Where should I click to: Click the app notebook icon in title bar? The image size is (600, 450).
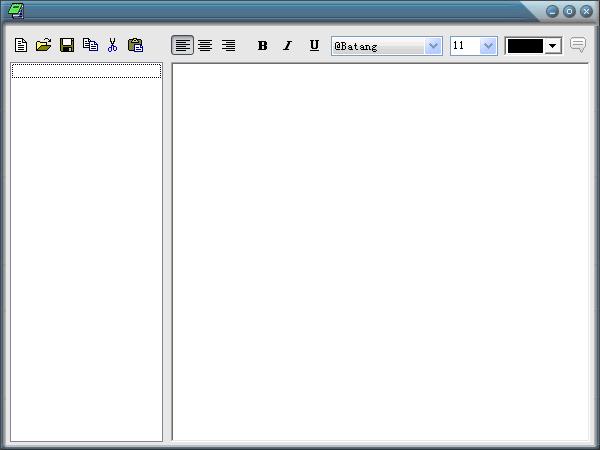click(16, 11)
